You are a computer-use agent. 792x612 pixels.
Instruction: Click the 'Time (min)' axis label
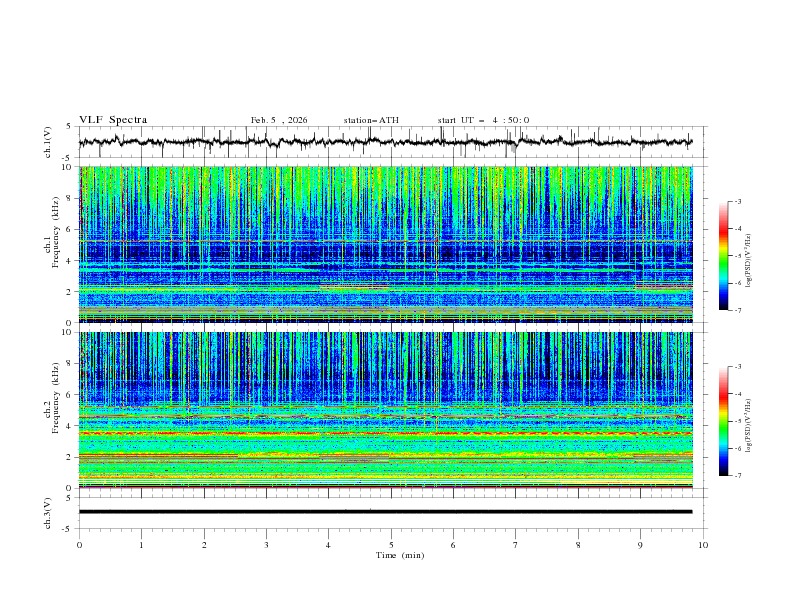[x=400, y=555]
